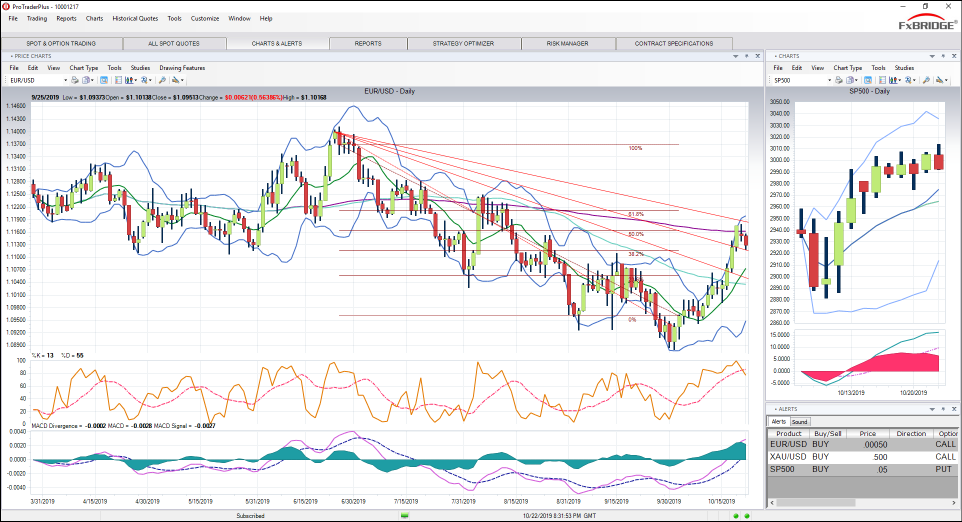Open the Historical Quotes menu
962x522 pixels.
133,18
